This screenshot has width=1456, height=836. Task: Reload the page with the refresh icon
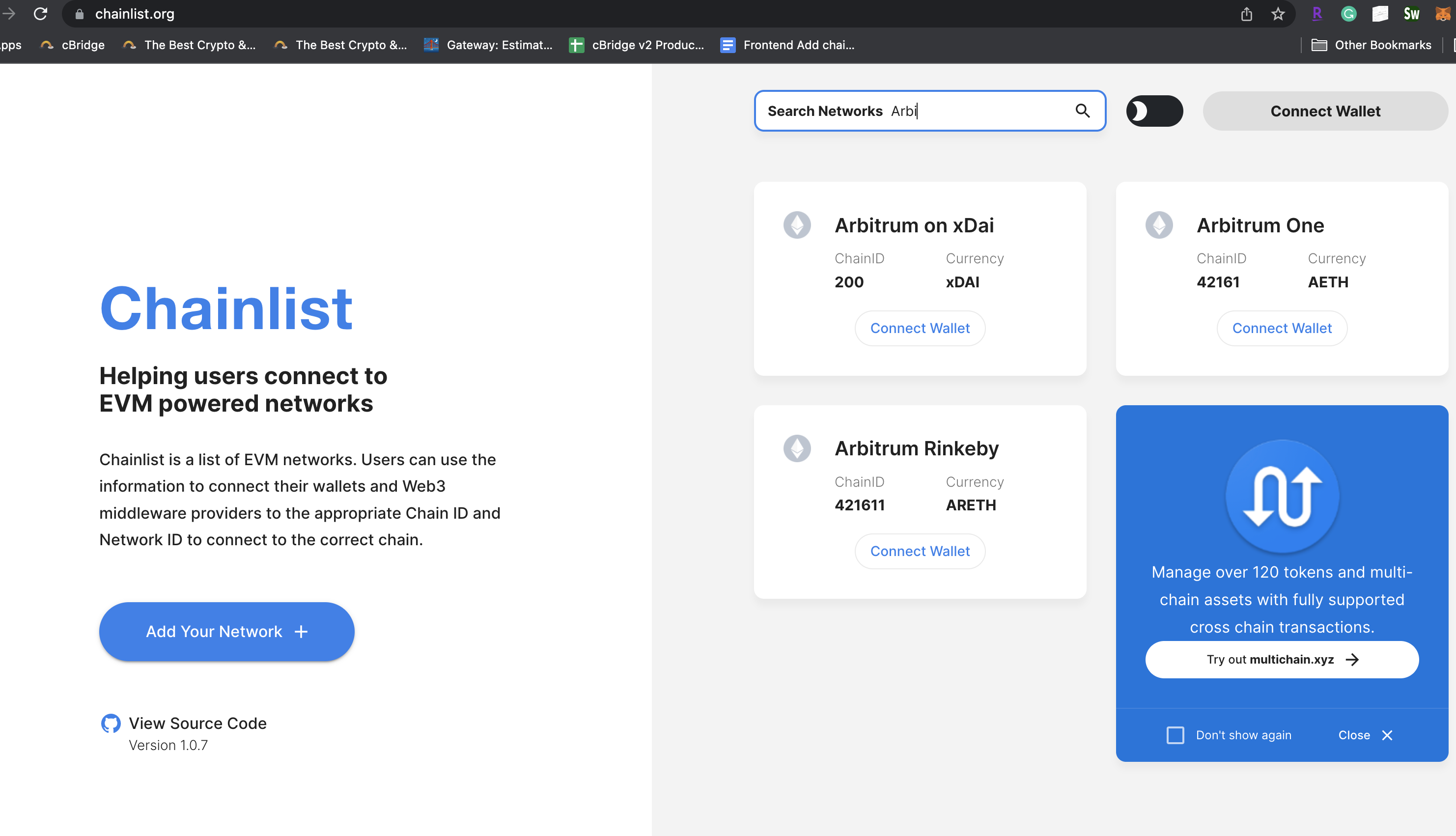coord(40,14)
